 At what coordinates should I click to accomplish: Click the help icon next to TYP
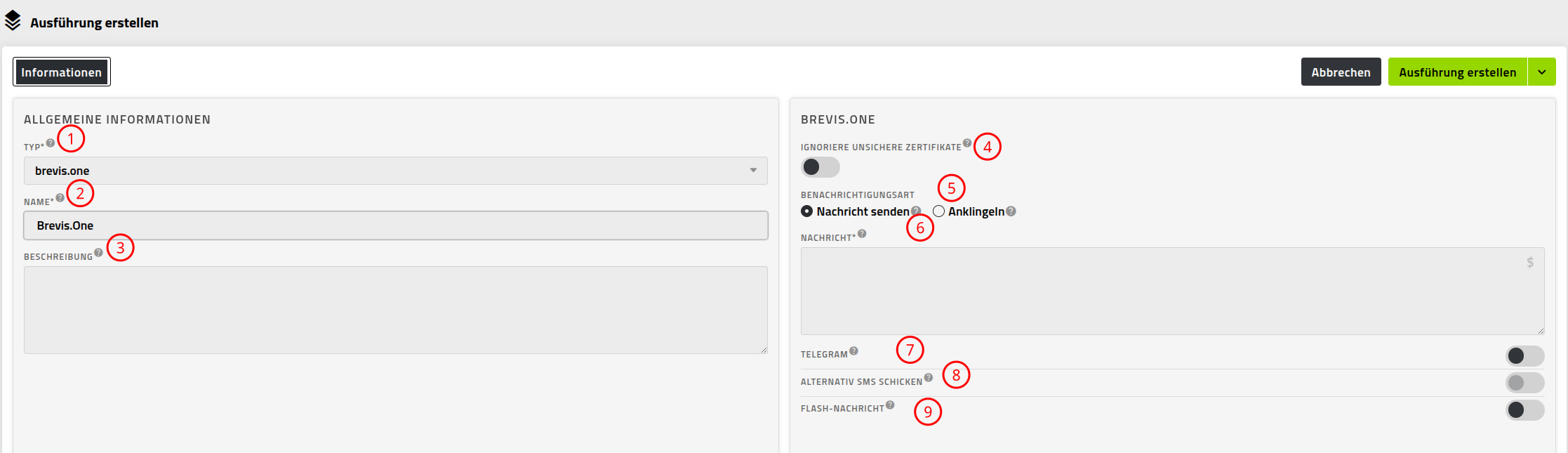(x=51, y=143)
